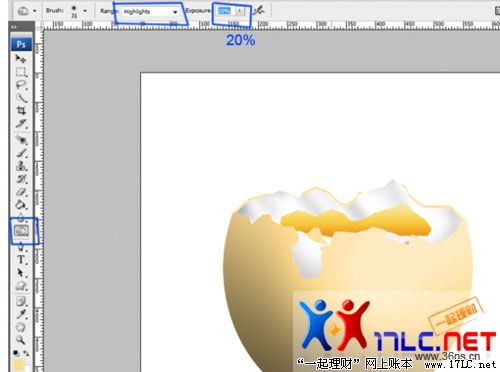Select the Horizontal Type tool
Viewport: 500px width, 372px height.
point(21,259)
